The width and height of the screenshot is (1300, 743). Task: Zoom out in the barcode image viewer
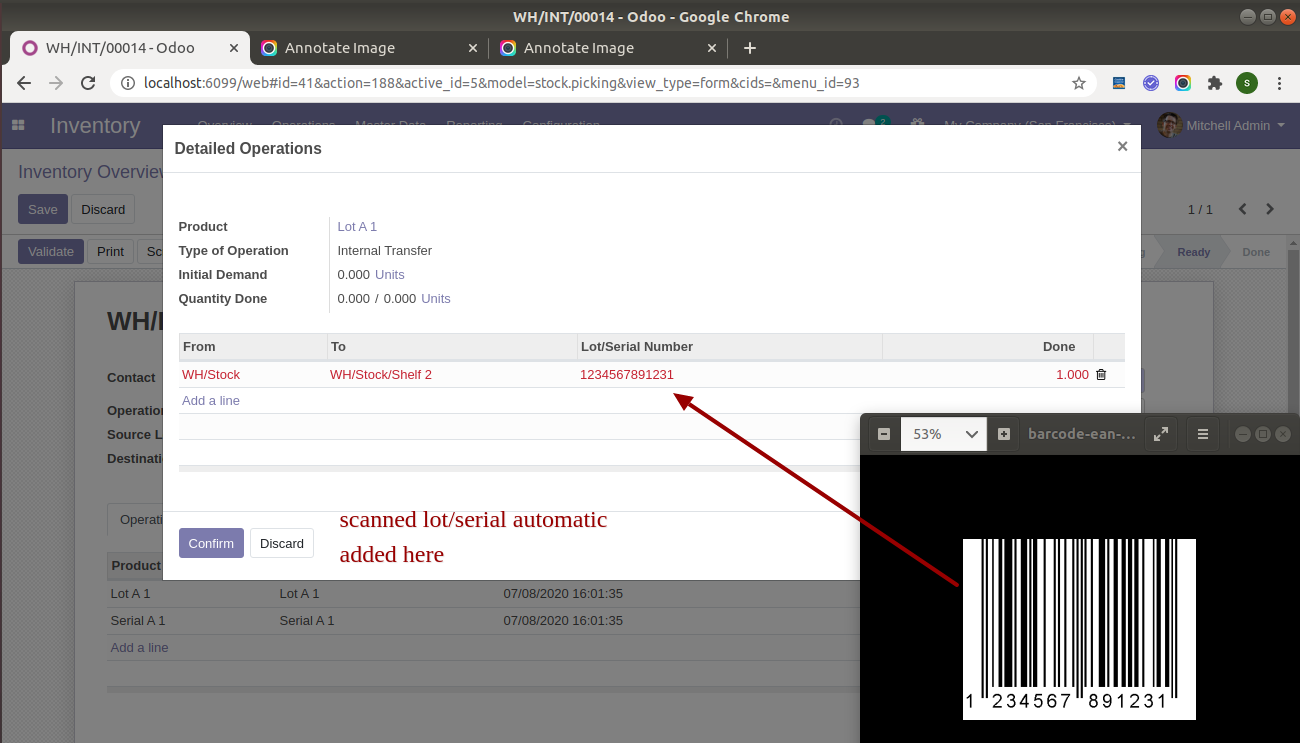coord(883,434)
